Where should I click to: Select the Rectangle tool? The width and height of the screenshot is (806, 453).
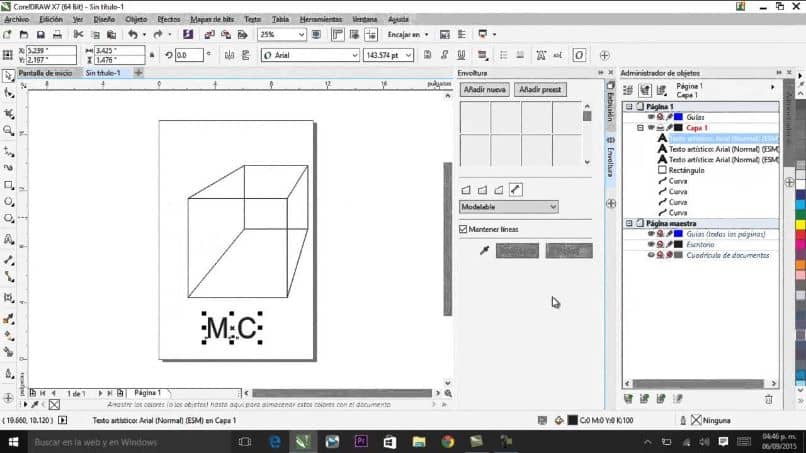(x=8, y=185)
